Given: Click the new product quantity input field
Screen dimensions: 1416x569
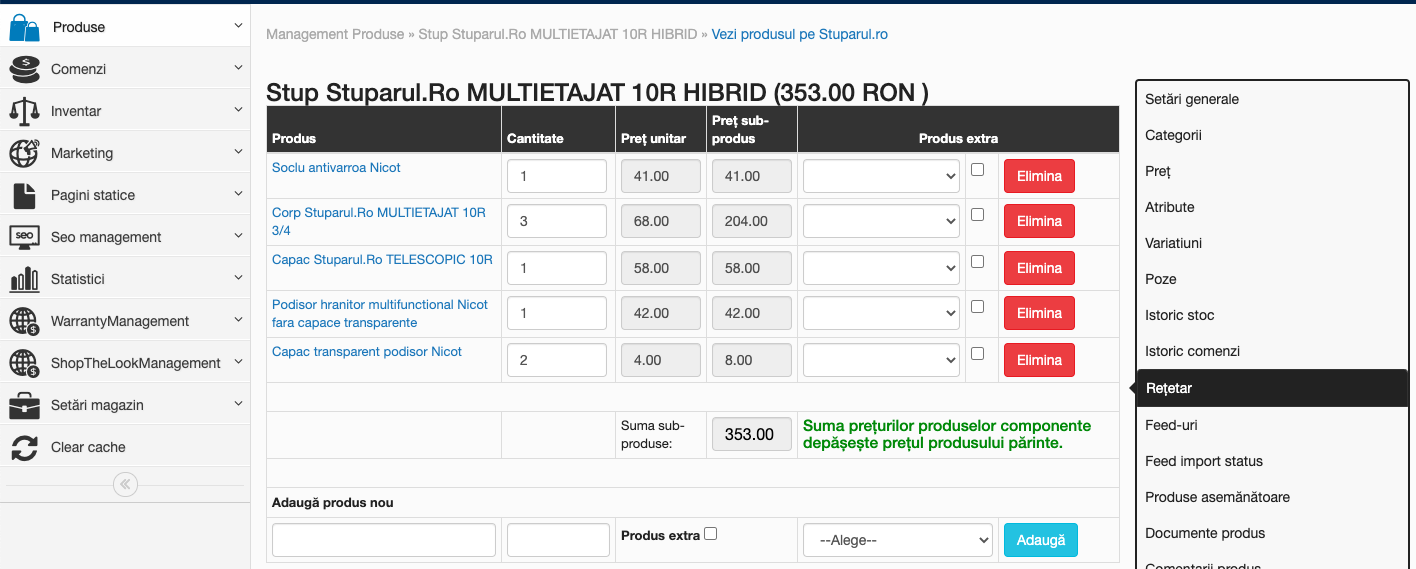Looking at the screenshot, I should 558,540.
